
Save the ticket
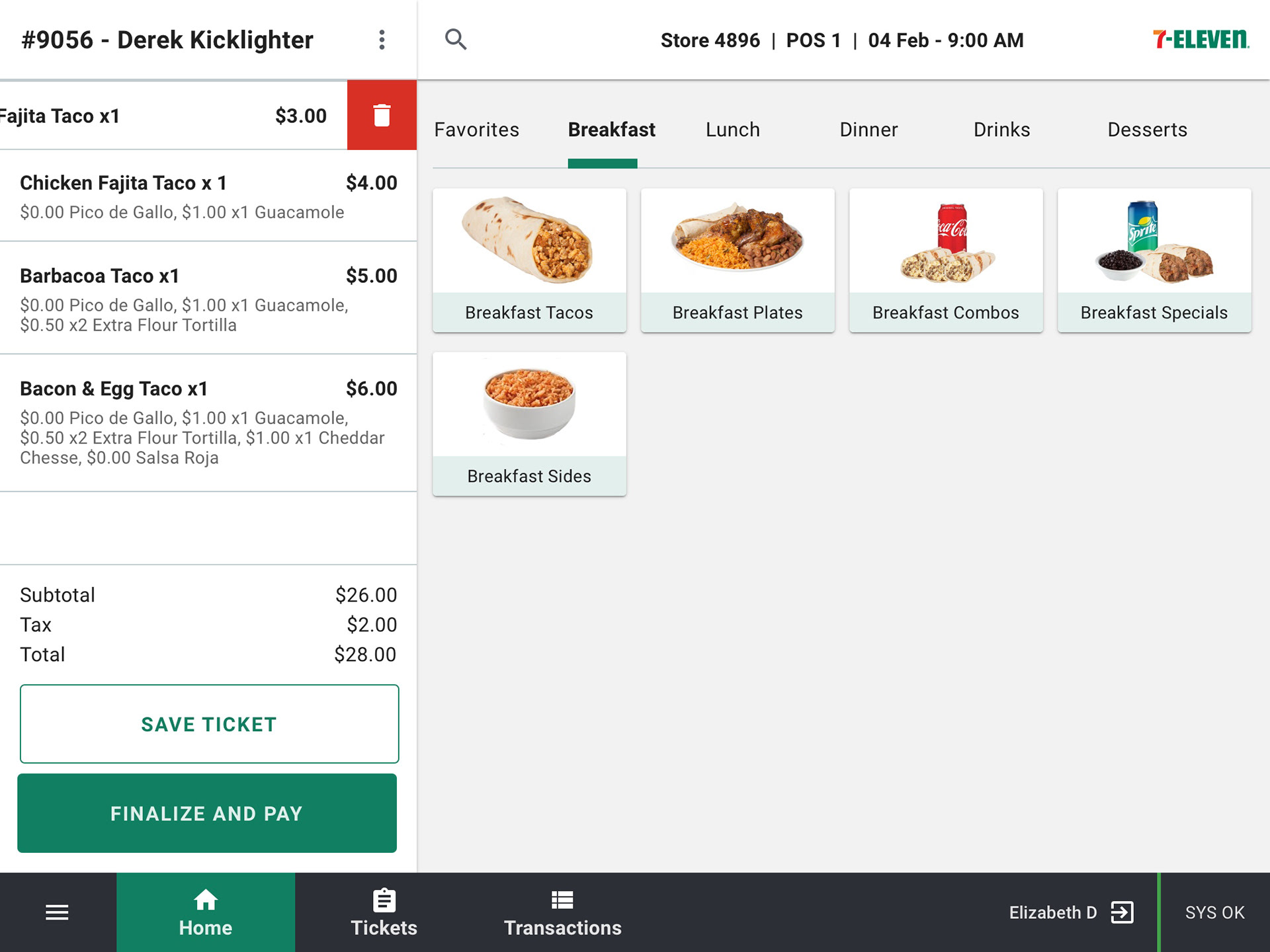click(209, 724)
